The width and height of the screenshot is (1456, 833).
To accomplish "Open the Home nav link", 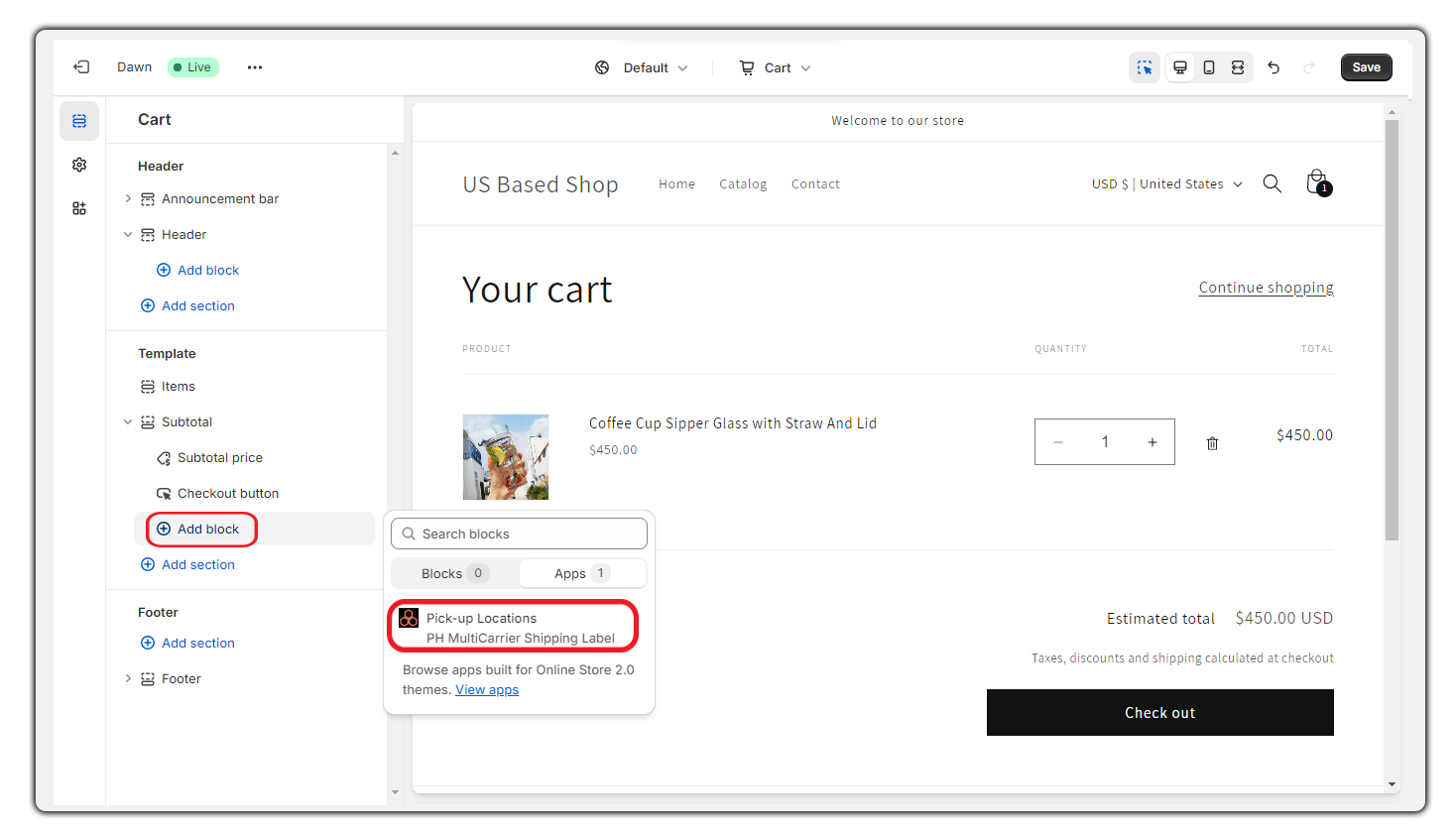I will 676,184.
